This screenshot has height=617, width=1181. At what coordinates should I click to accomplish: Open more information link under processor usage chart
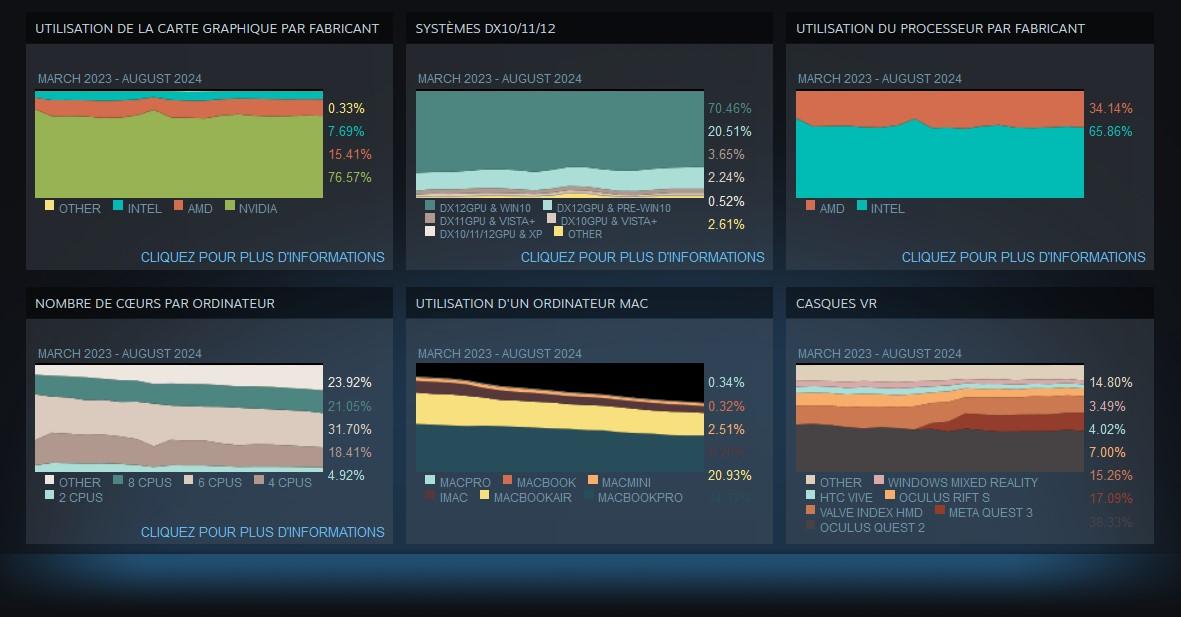pyautogui.click(x=1023, y=257)
